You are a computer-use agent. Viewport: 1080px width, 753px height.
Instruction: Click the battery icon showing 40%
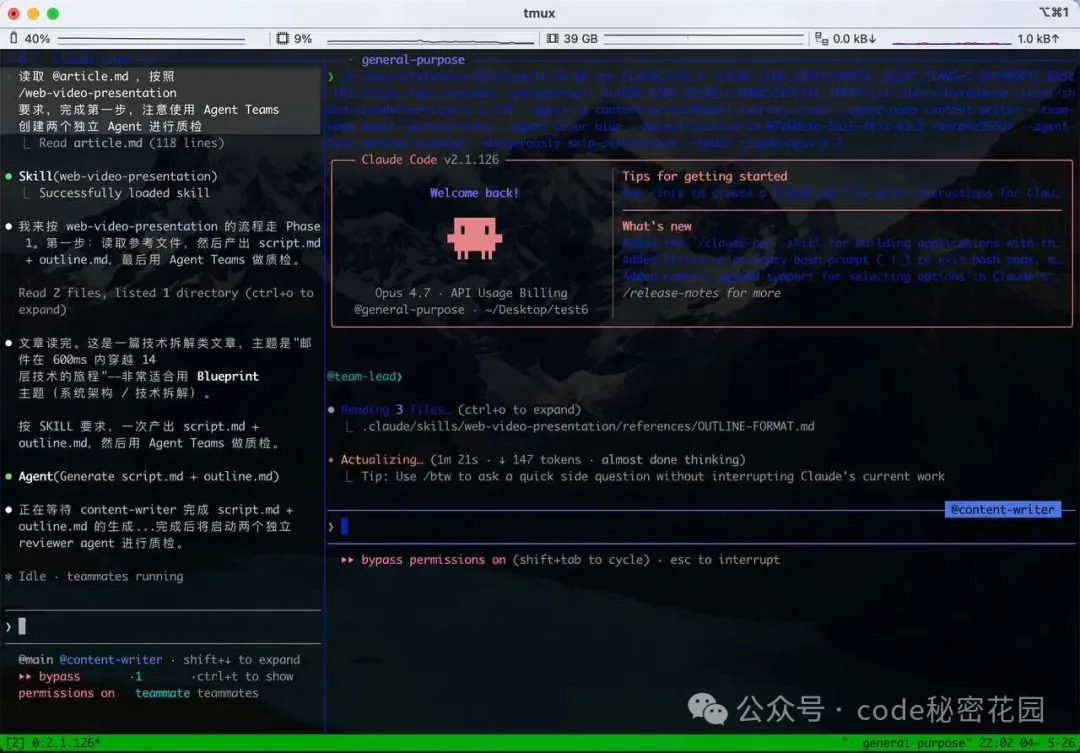[13, 39]
